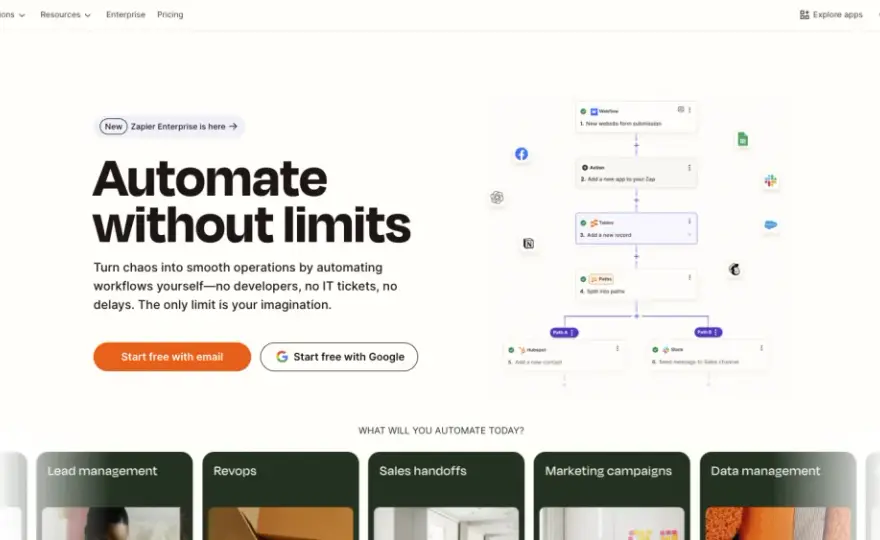Click the Webflow logo in step 1
Screen dimensions: 880x540
pyautogui.click(x=594, y=111)
